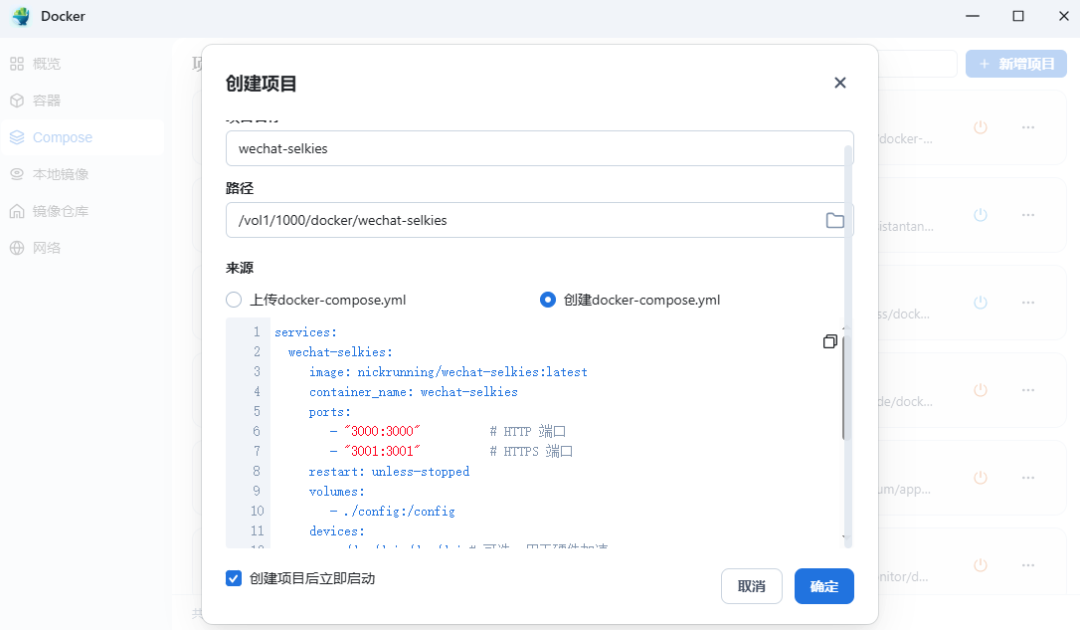Click the code editor vertical scrollbar
Image resolution: width=1080 pixels, height=630 pixels.
coord(843,388)
